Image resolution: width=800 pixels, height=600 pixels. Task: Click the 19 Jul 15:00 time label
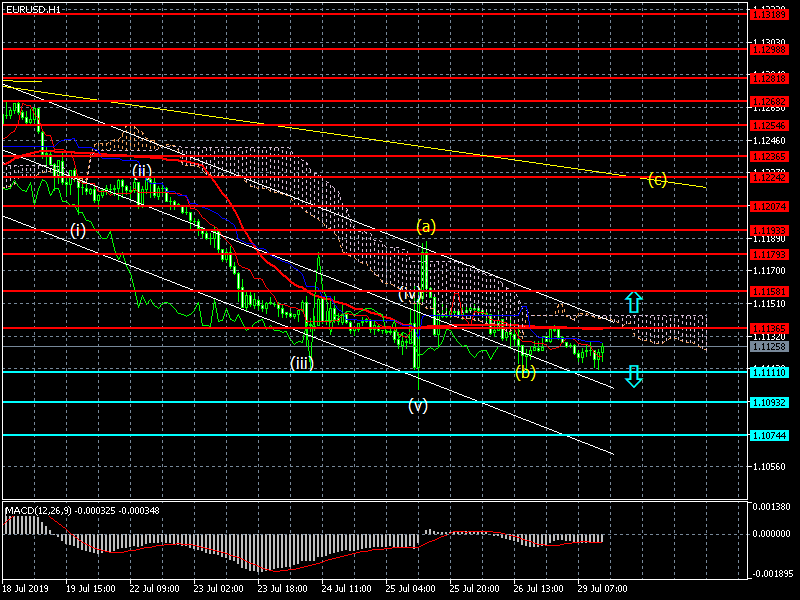point(90,589)
